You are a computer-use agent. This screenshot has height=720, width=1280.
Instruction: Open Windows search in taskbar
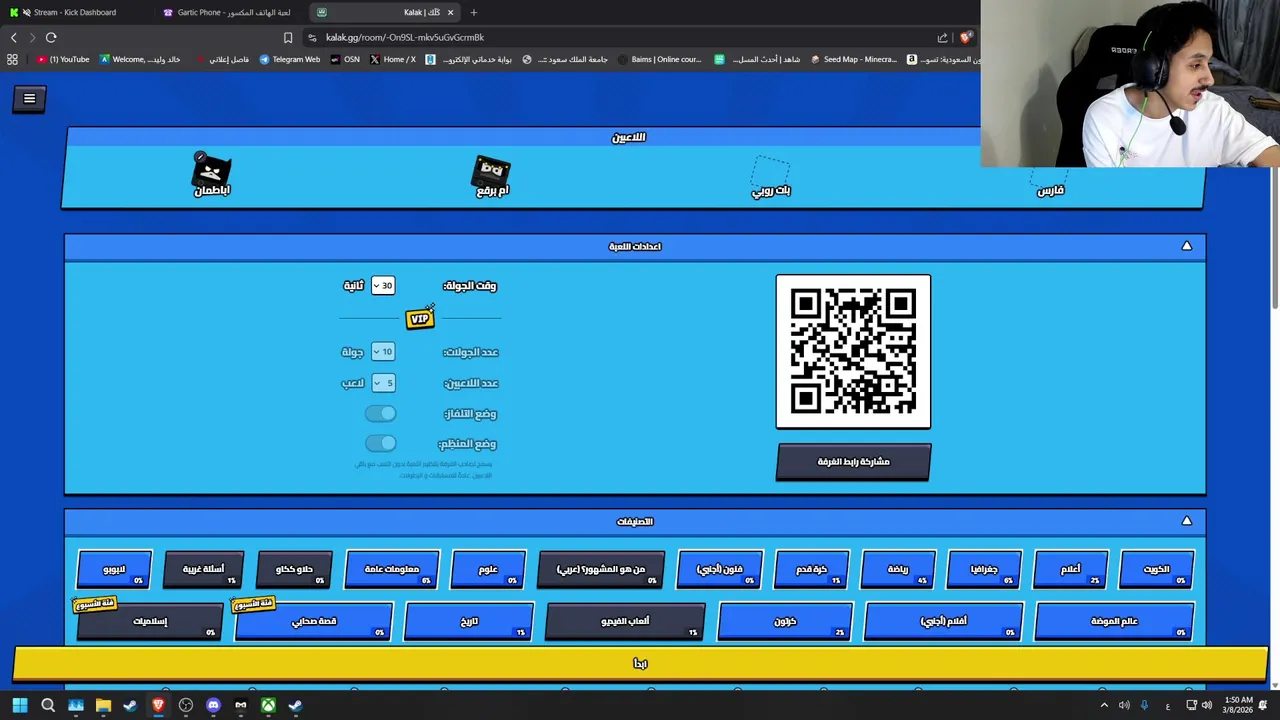(48, 705)
